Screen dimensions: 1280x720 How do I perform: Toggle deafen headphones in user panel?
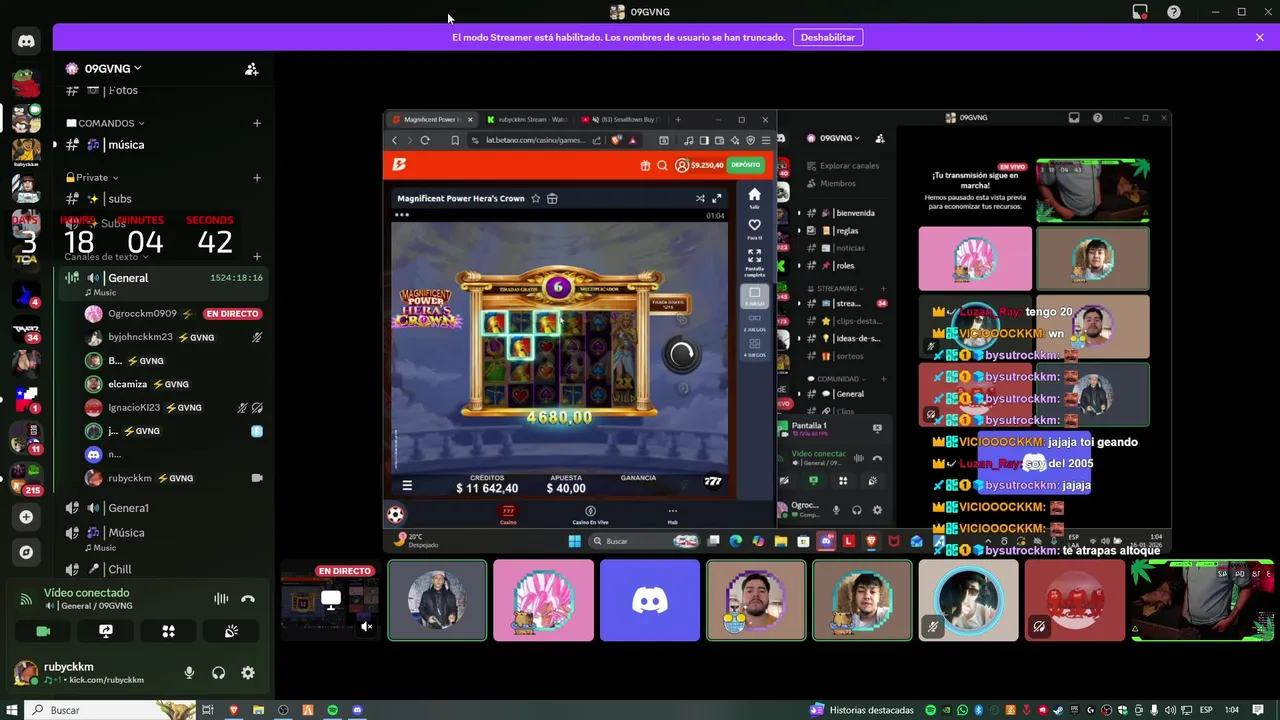pyautogui.click(x=218, y=673)
